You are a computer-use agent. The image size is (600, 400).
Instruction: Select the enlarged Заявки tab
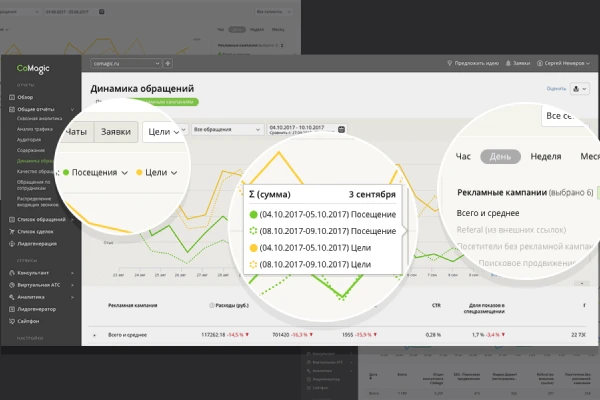tap(116, 132)
